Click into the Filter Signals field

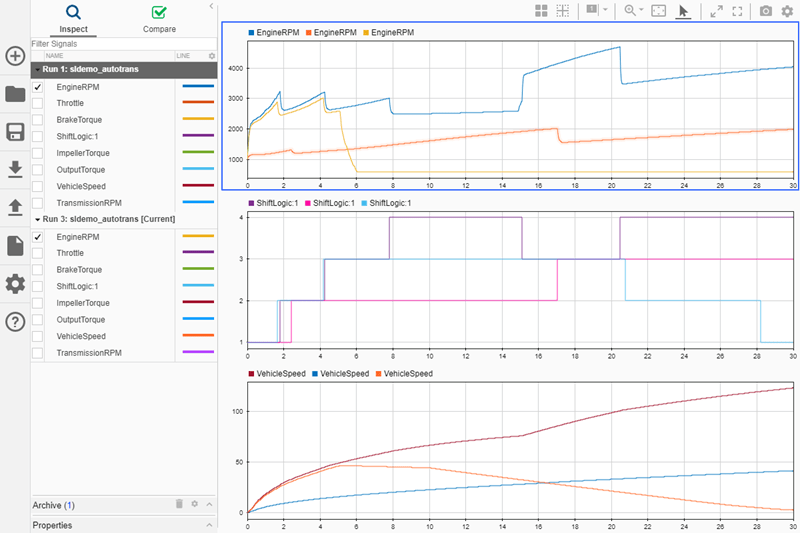tap(124, 44)
